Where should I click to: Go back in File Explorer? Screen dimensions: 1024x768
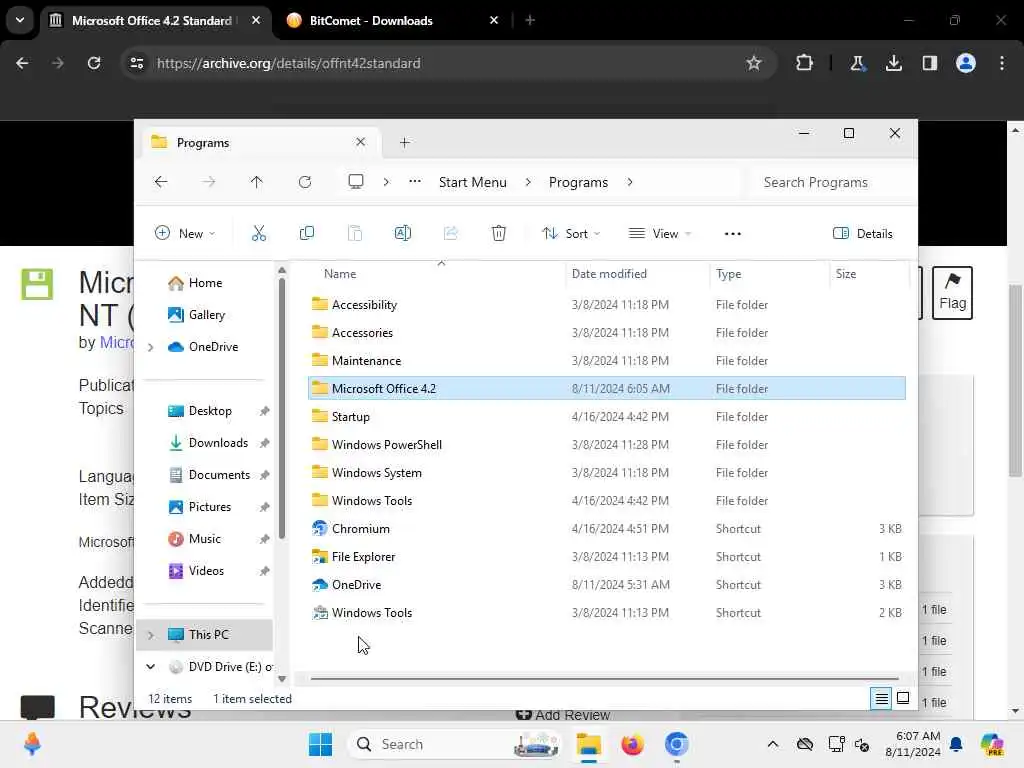click(x=161, y=182)
